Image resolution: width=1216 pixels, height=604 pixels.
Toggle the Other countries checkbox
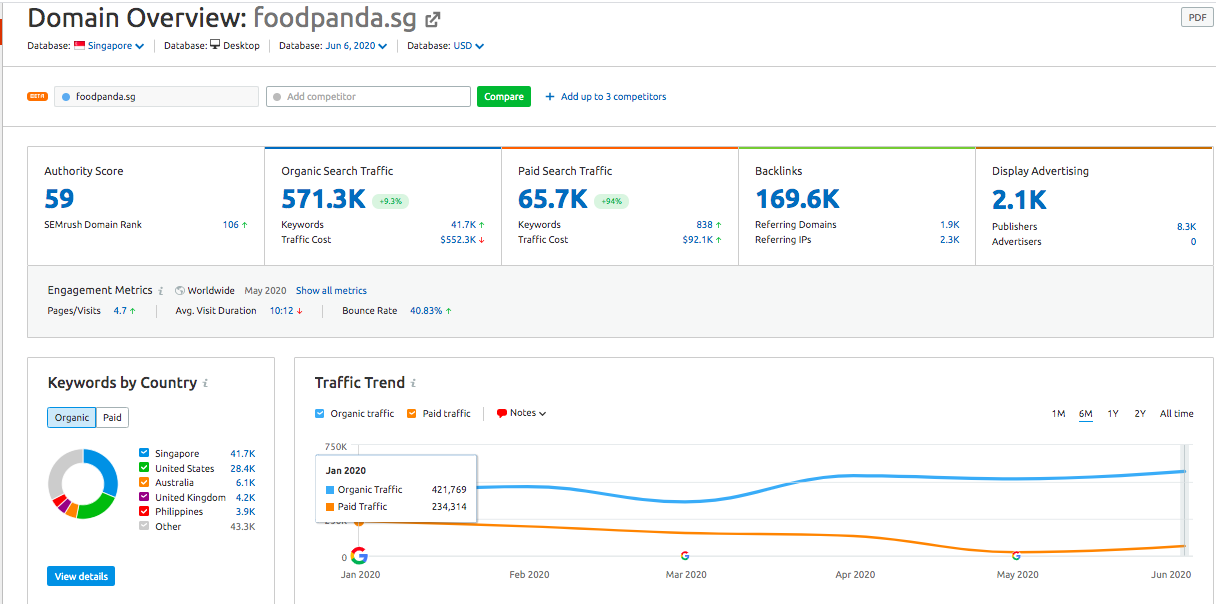pos(144,526)
